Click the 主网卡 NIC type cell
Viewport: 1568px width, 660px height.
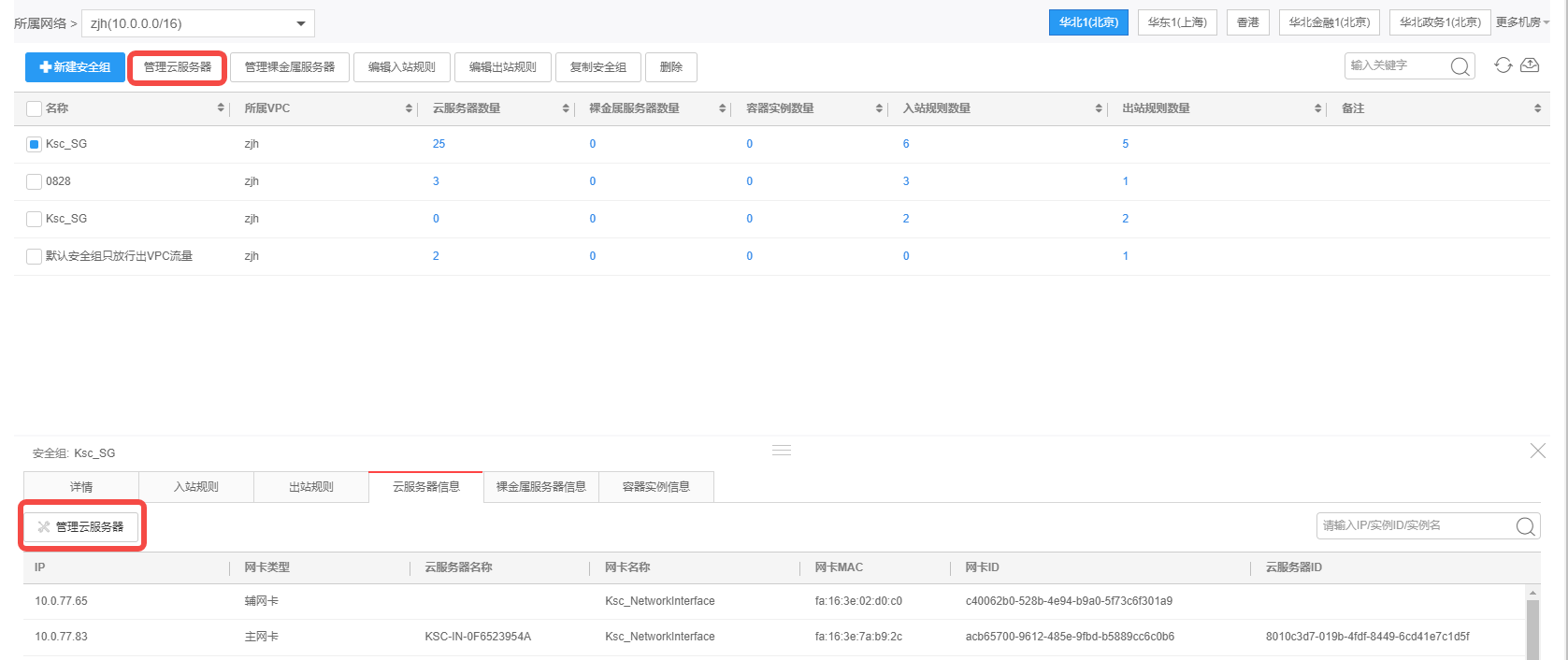[262, 637]
